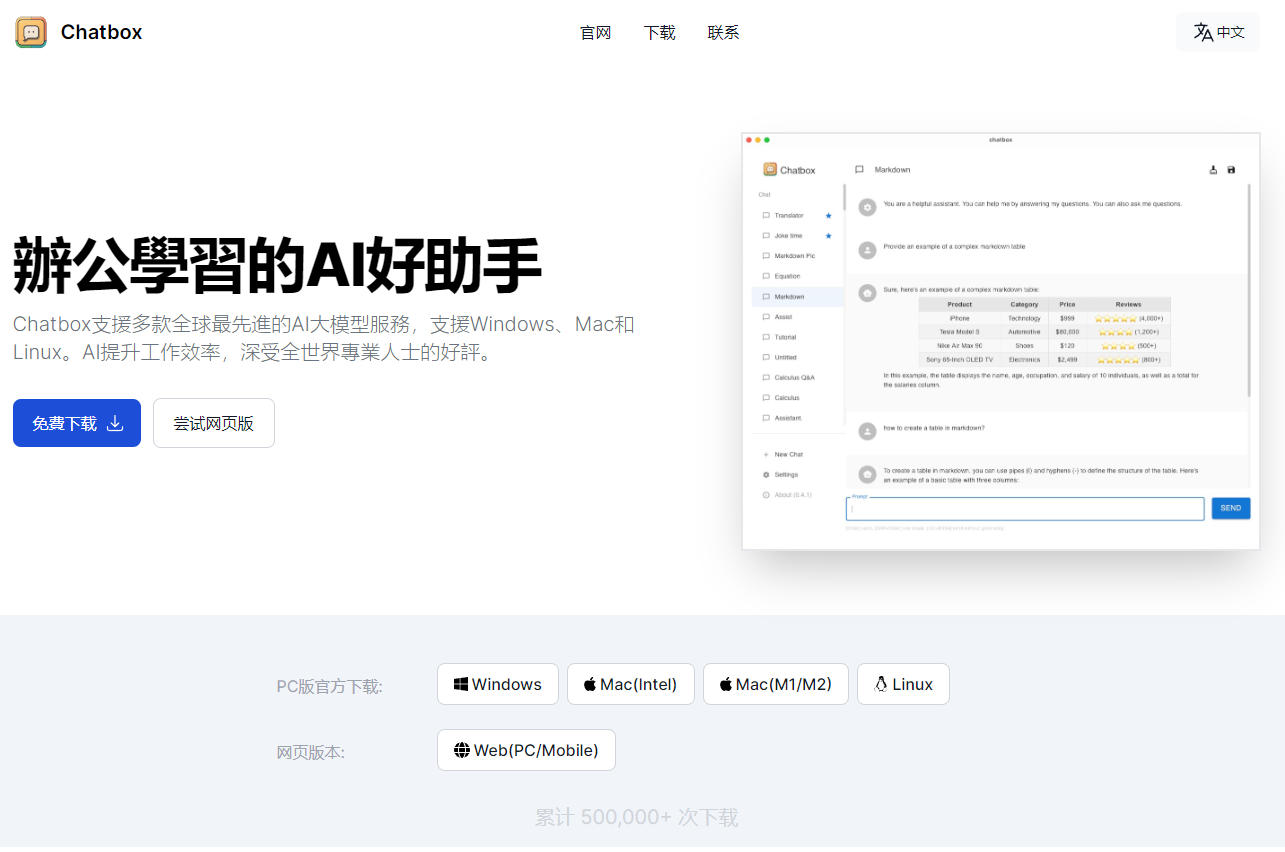
Task: Click the Chatbox logo icon in the site header
Action: [x=31, y=32]
